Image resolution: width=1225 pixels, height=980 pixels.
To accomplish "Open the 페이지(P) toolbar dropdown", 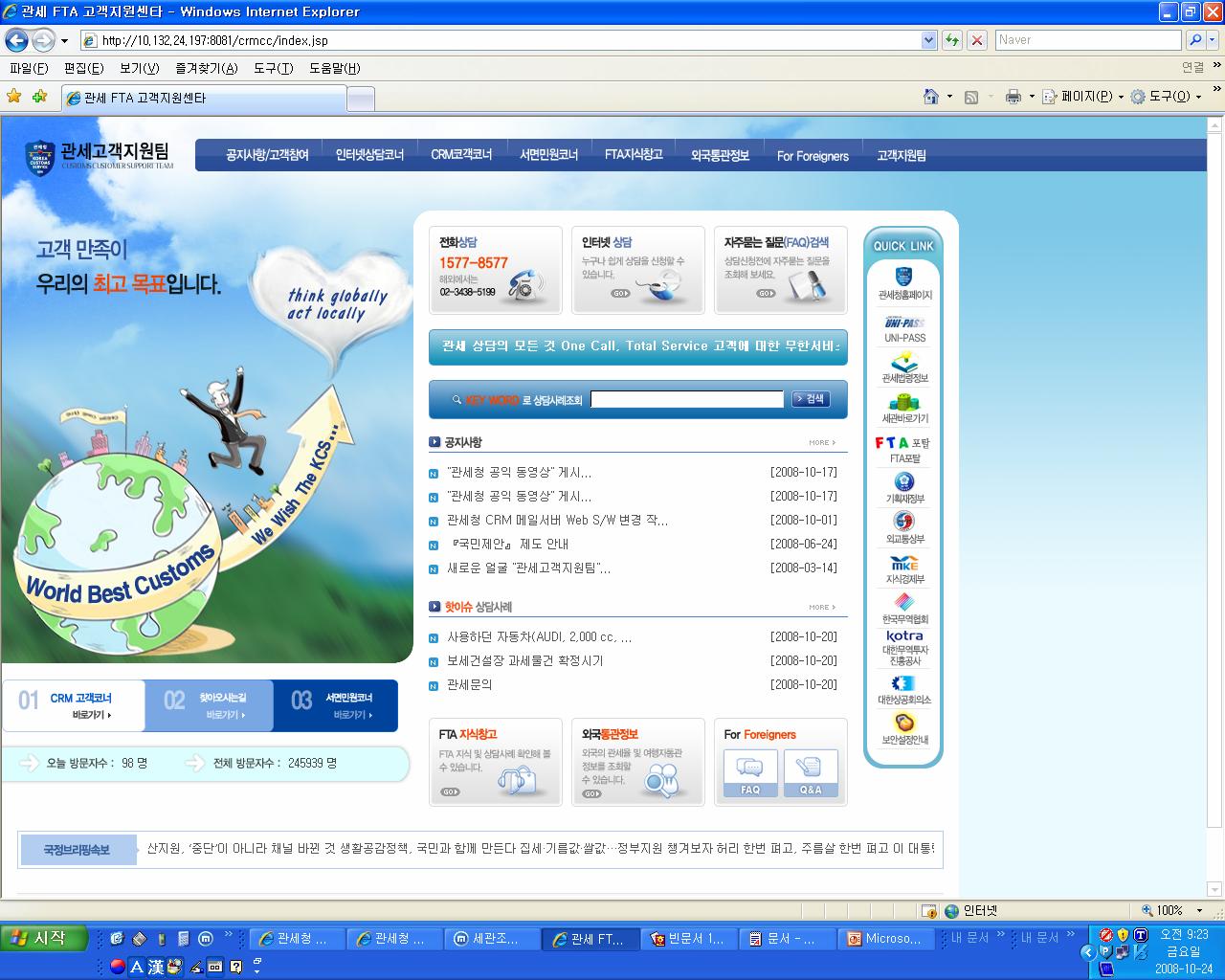I will click(1083, 97).
